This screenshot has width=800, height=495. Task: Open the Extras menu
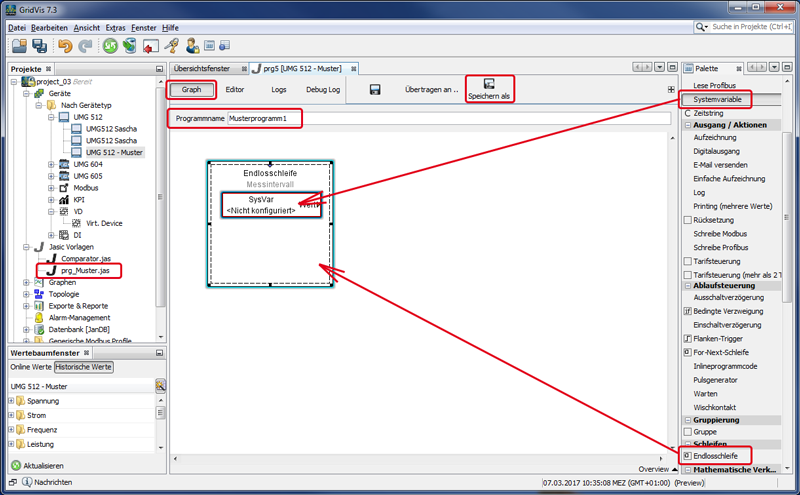115,28
